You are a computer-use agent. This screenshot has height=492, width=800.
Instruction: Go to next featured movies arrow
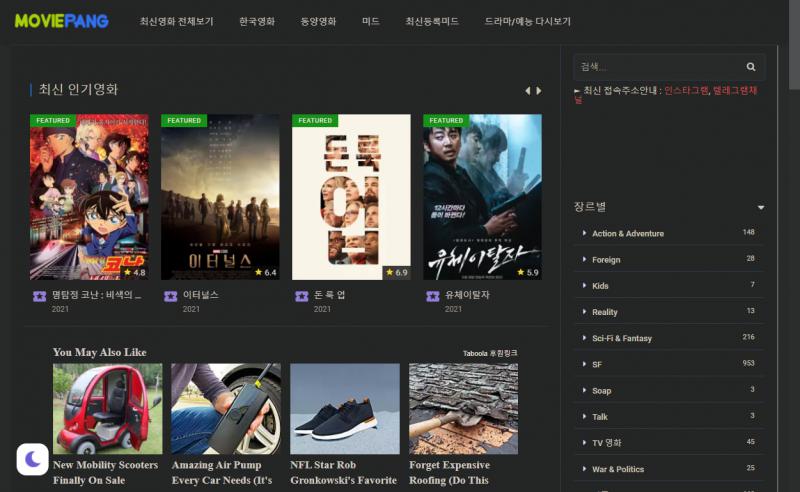(539, 91)
